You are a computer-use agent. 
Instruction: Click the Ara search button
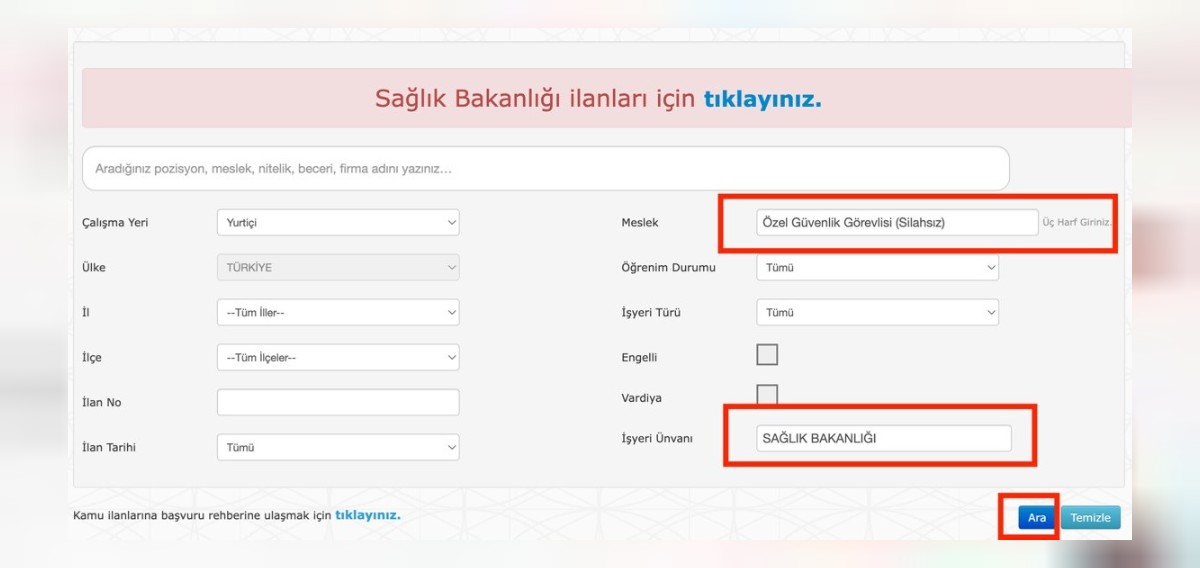point(1037,518)
